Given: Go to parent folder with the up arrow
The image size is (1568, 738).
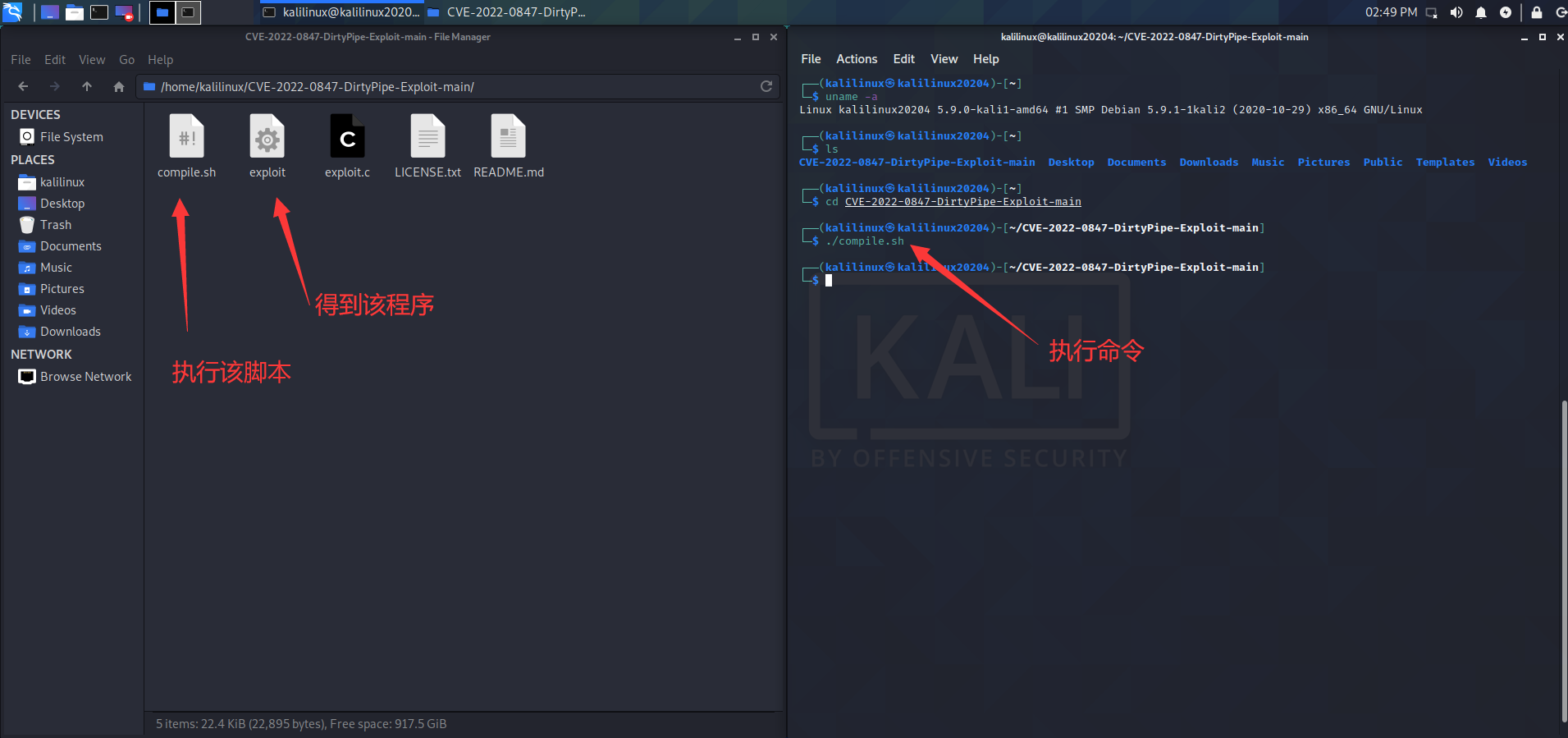Looking at the screenshot, I should (x=87, y=86).
